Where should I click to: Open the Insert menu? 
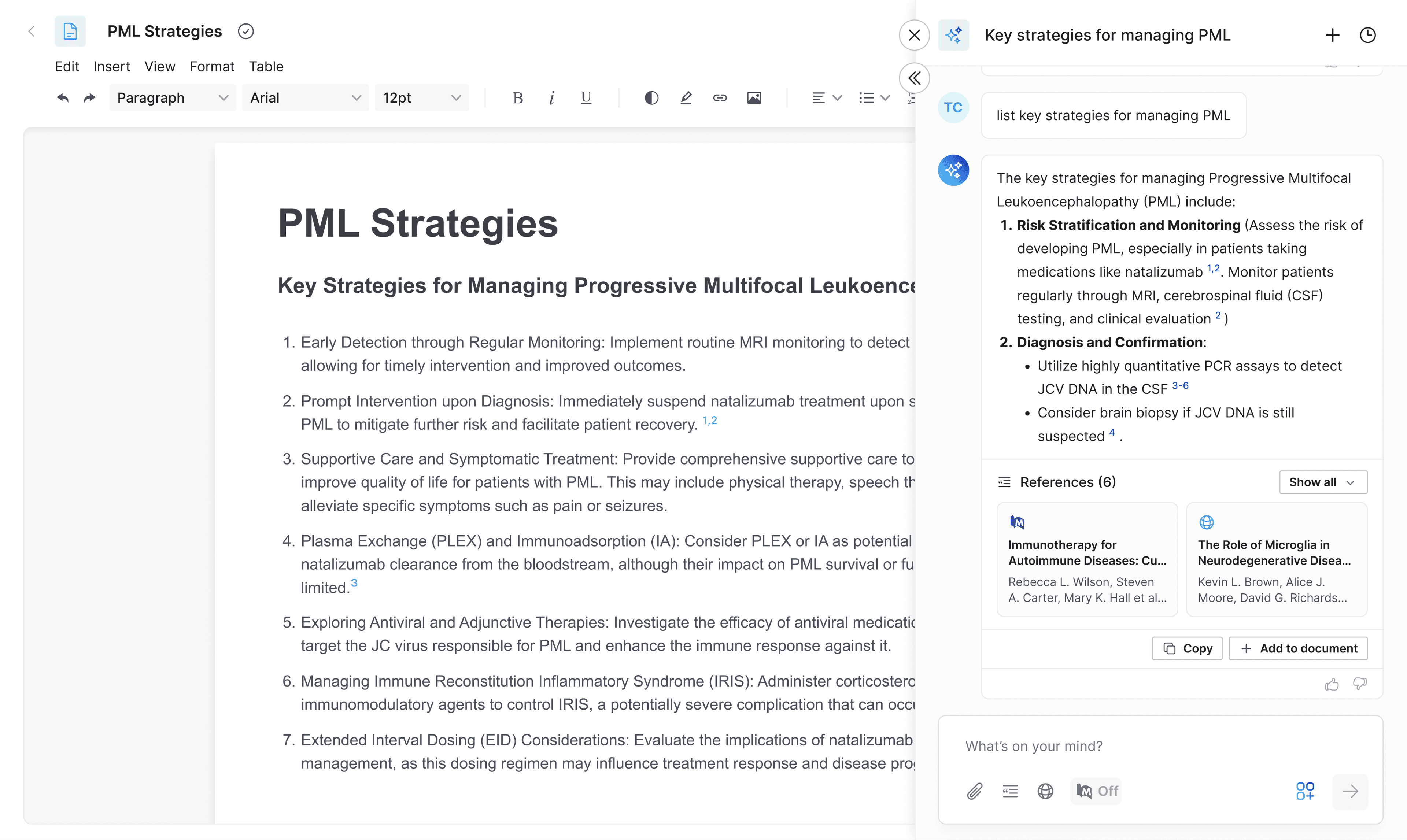click(111, 66)
